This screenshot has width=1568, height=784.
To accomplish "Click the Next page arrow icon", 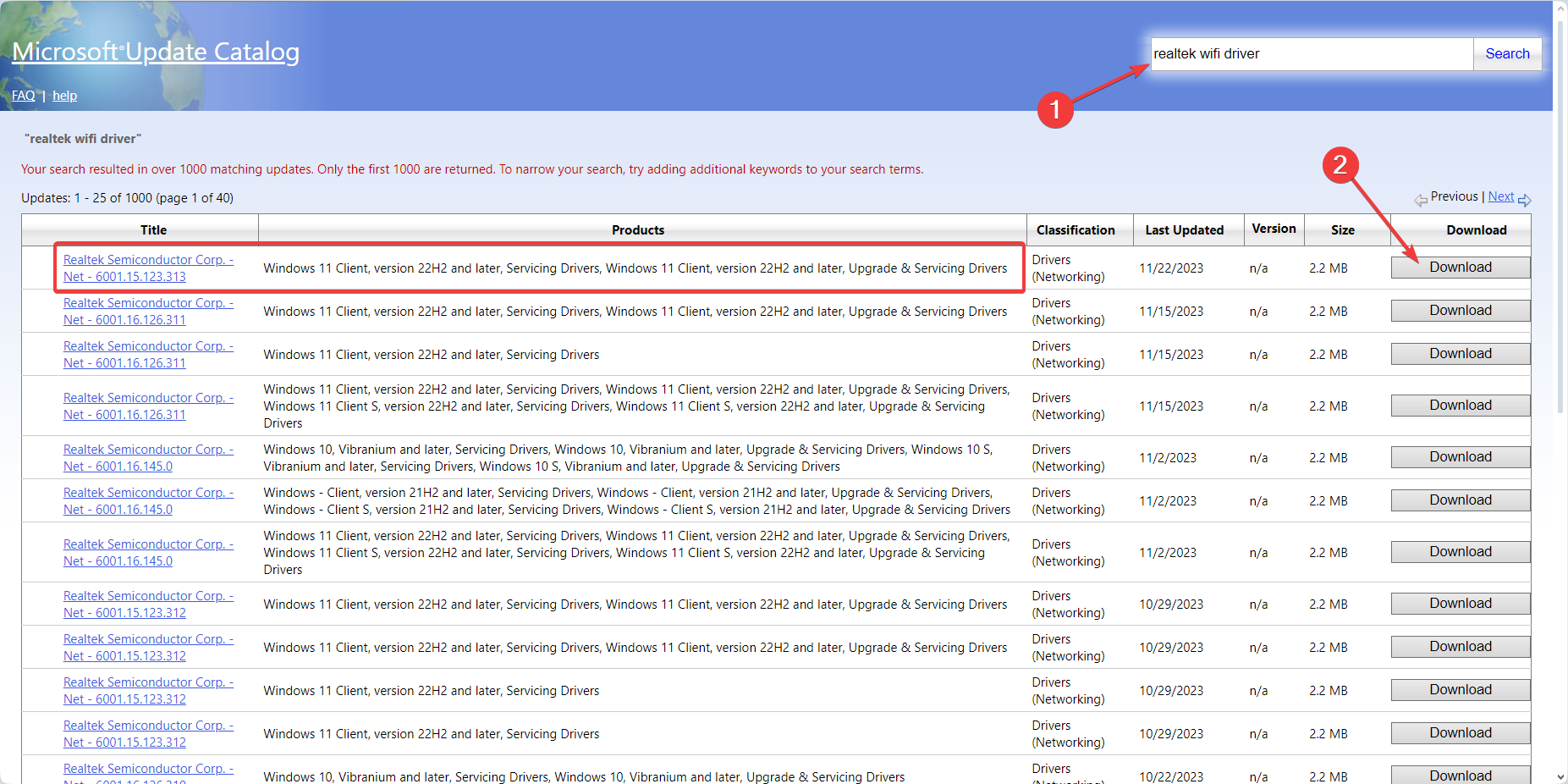I will [x=1524, y=201].
